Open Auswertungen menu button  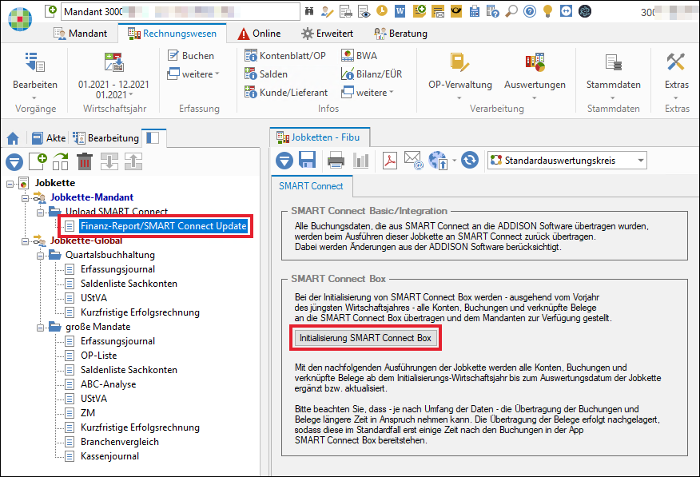[535, 76]
